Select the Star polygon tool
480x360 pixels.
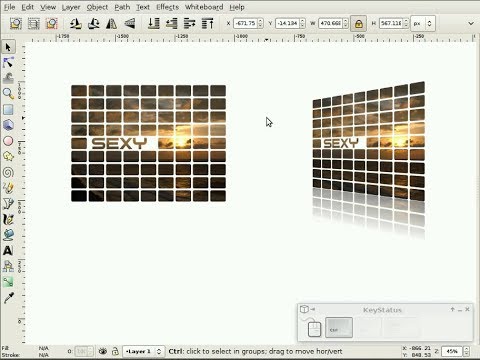click(8, 156)
